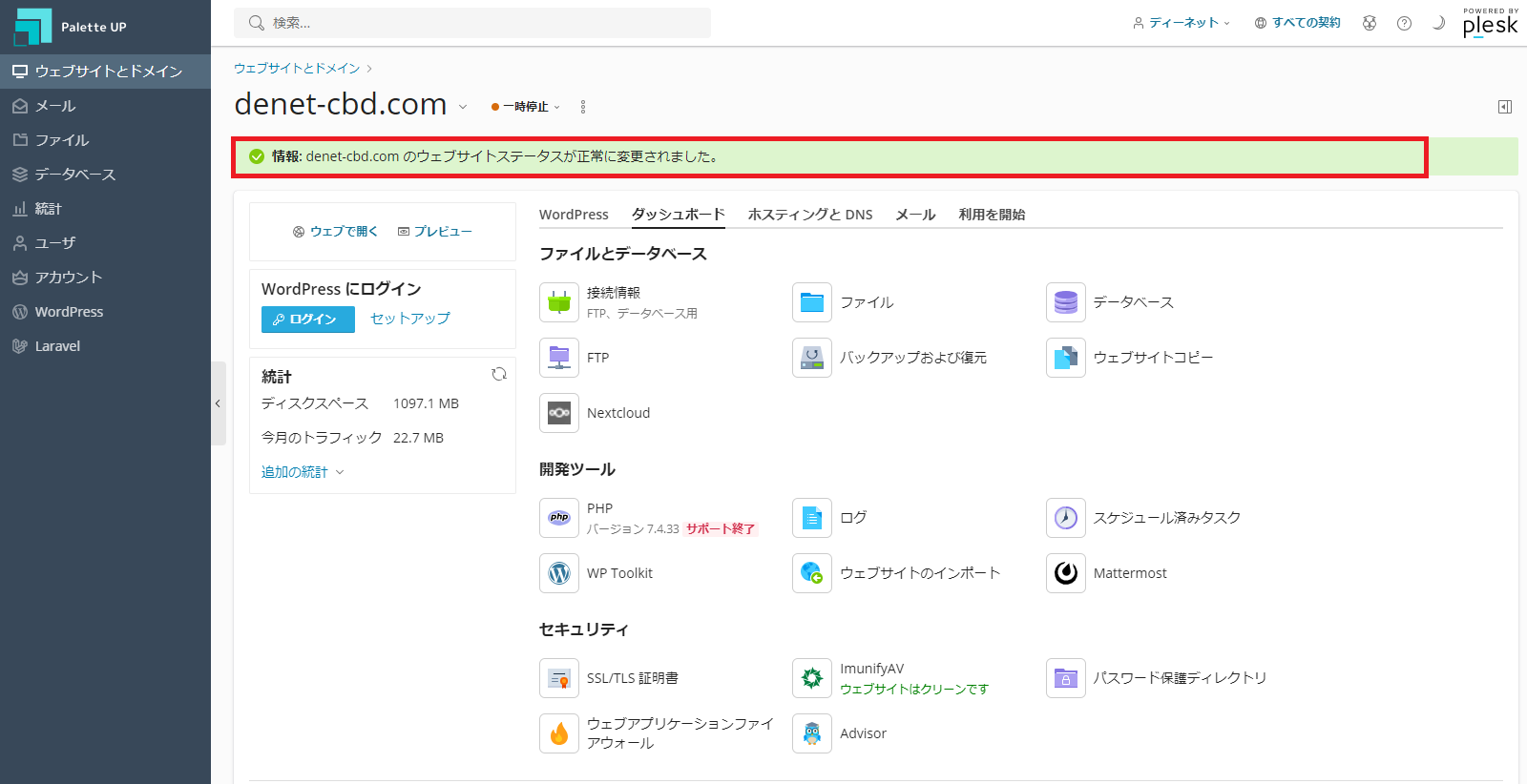Click ウェブで開く link
1527x784 pixels.
(x=335, y=232)
